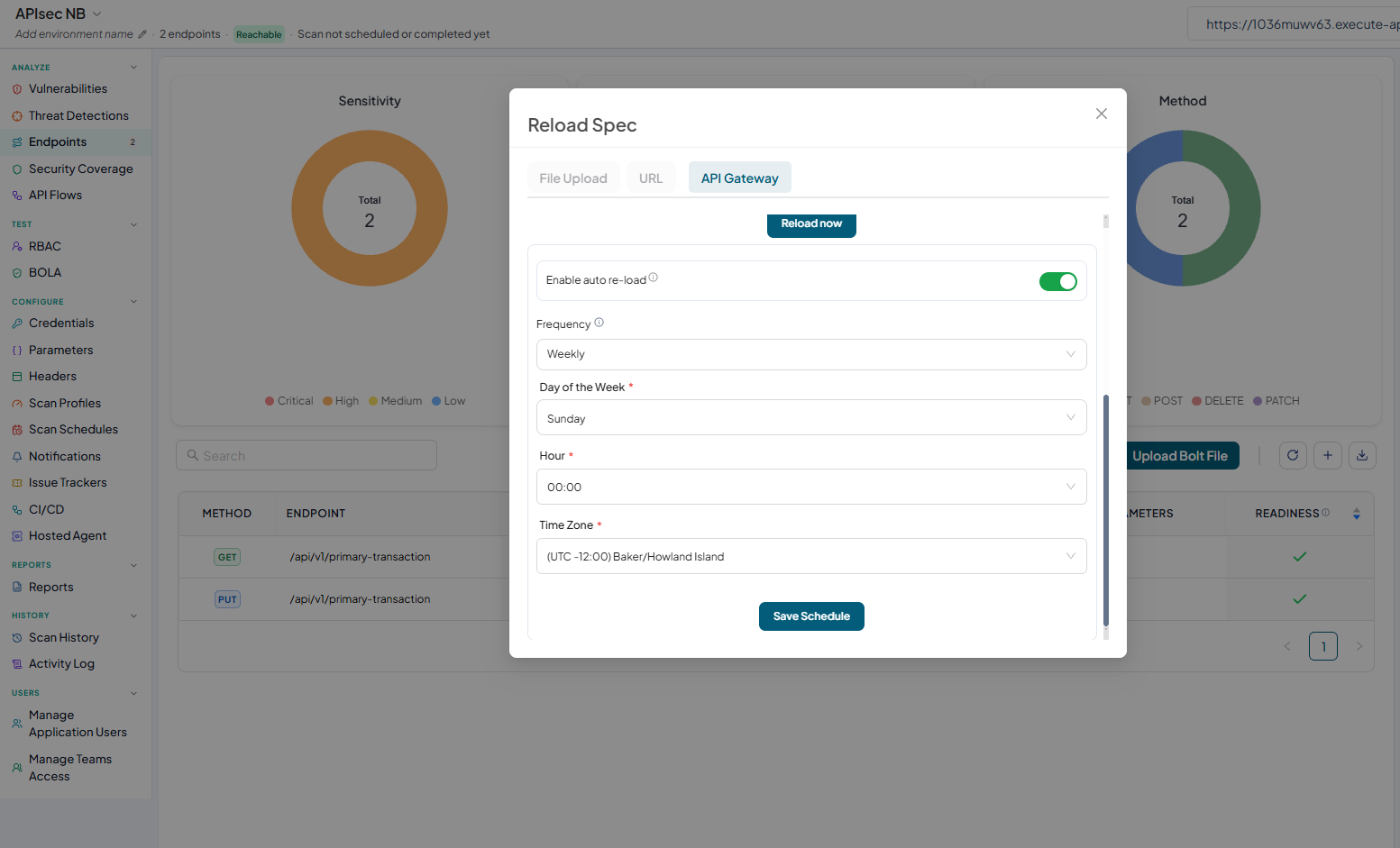
Task: Click the Reload Spec dialog scrollbar
Action: coord(1106,510)
